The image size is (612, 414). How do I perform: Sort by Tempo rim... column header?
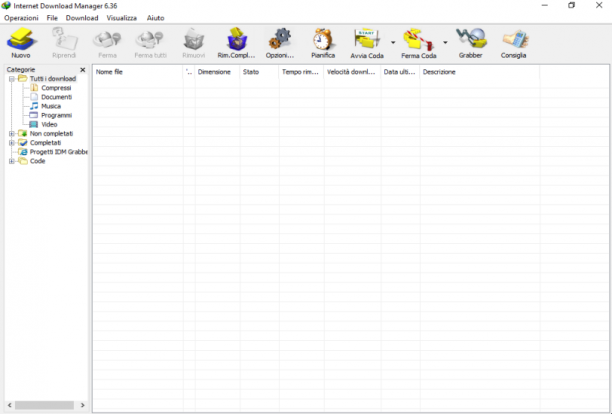click(x=301, y=72)
